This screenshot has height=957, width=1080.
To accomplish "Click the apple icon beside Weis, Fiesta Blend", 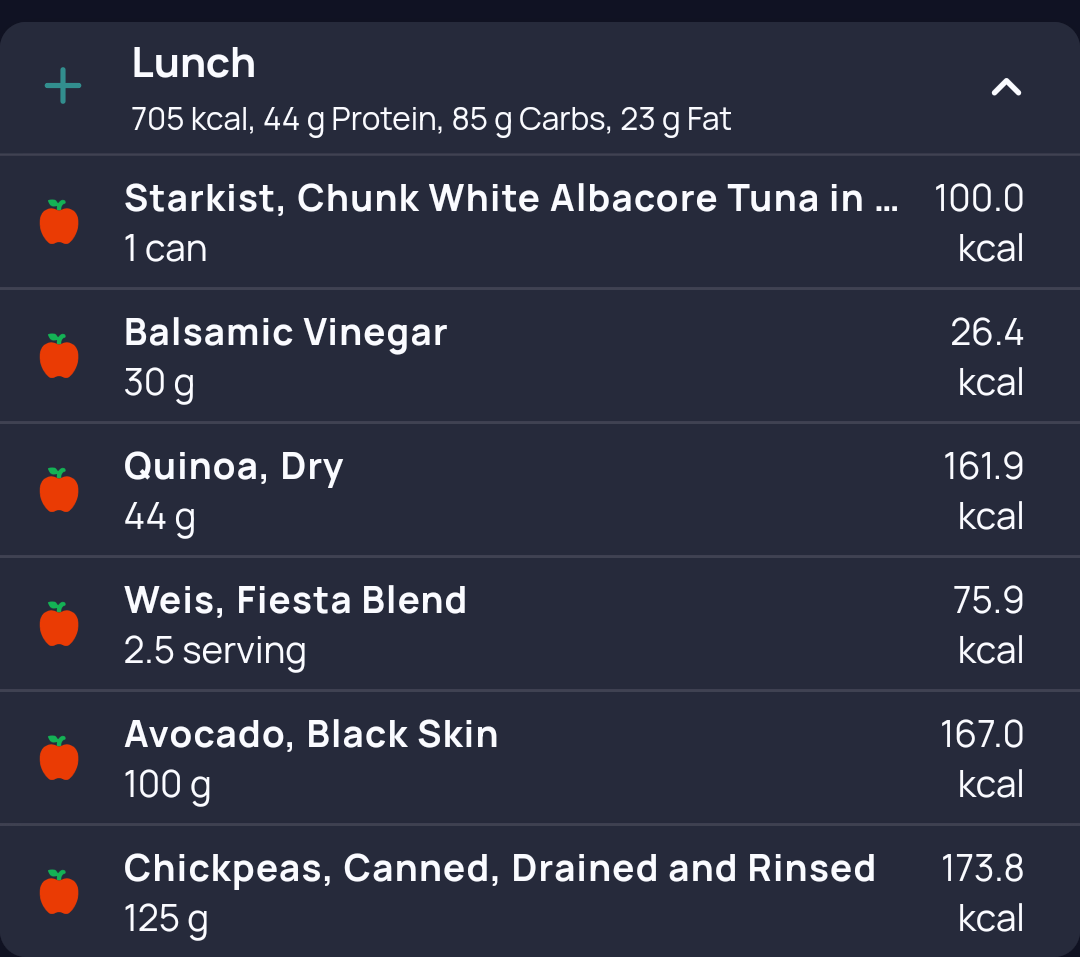I will [x=59, y=624].
